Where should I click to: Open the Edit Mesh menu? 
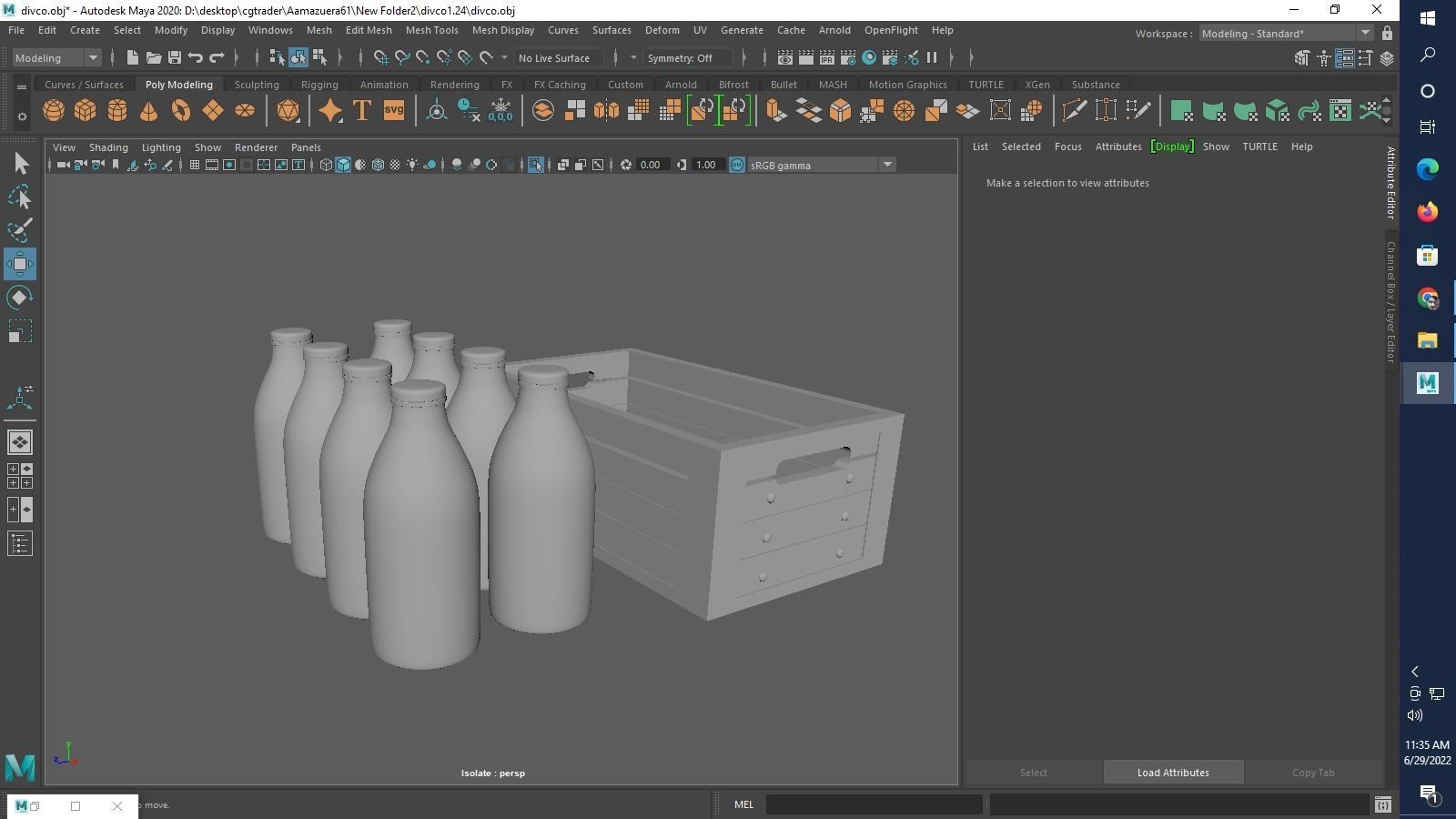pos(369,30)
